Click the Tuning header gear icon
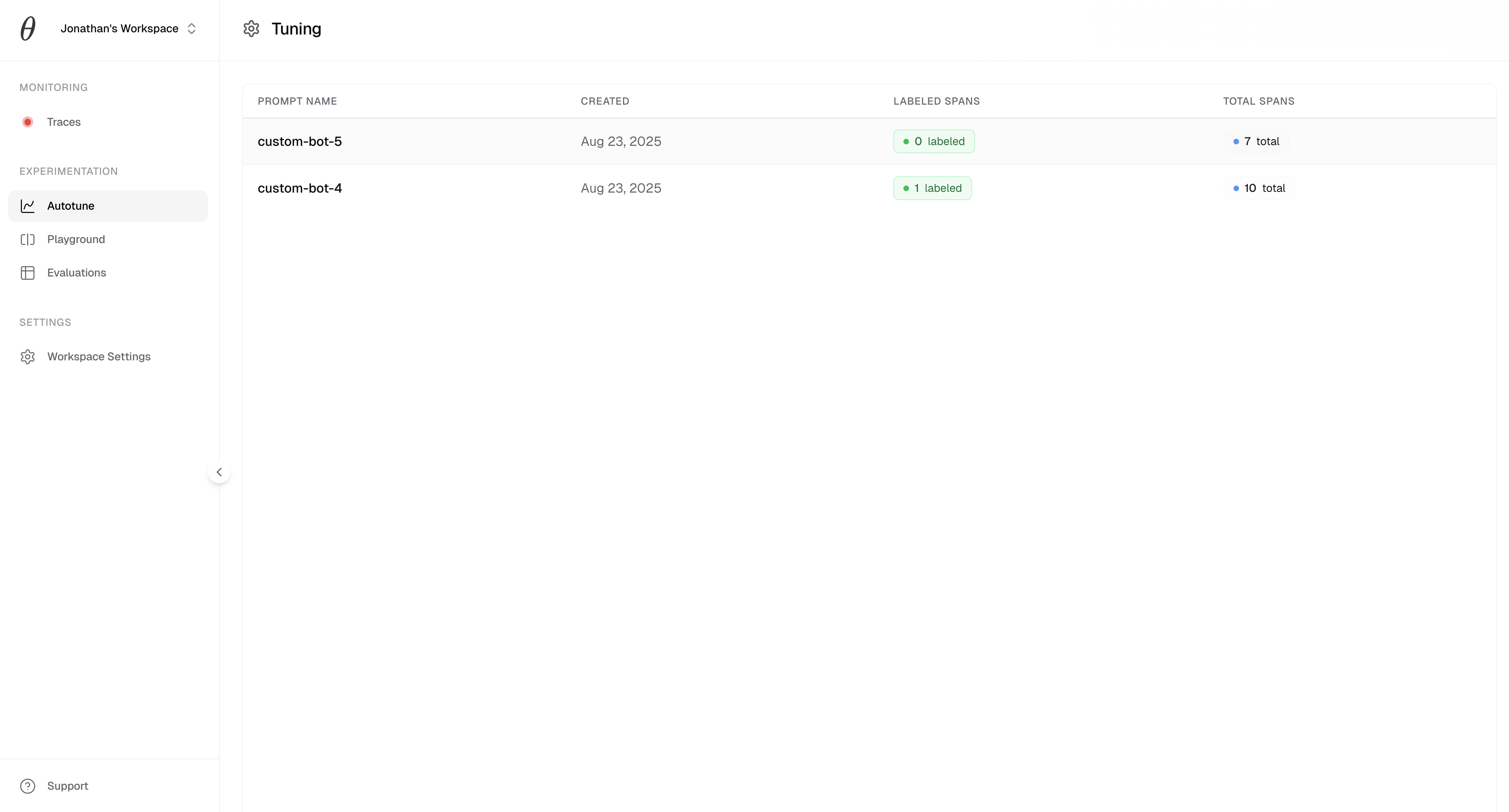Viewport: 1509px width, 812px height. coord(251,29)
